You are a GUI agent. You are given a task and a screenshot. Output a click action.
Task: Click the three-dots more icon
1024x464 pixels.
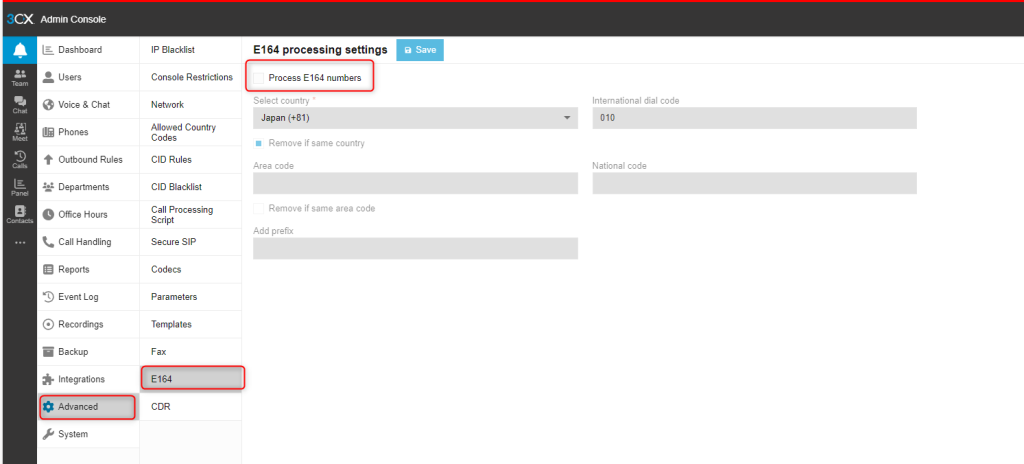click(20, 243)
